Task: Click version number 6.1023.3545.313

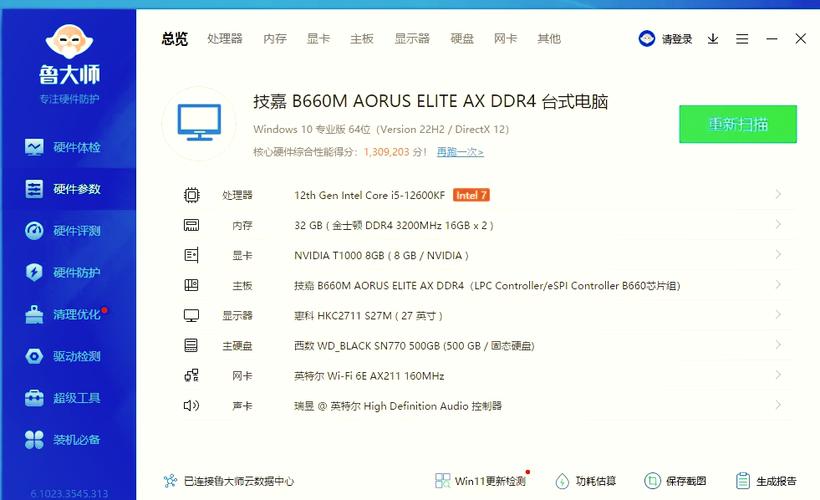Action: point(69,493)
